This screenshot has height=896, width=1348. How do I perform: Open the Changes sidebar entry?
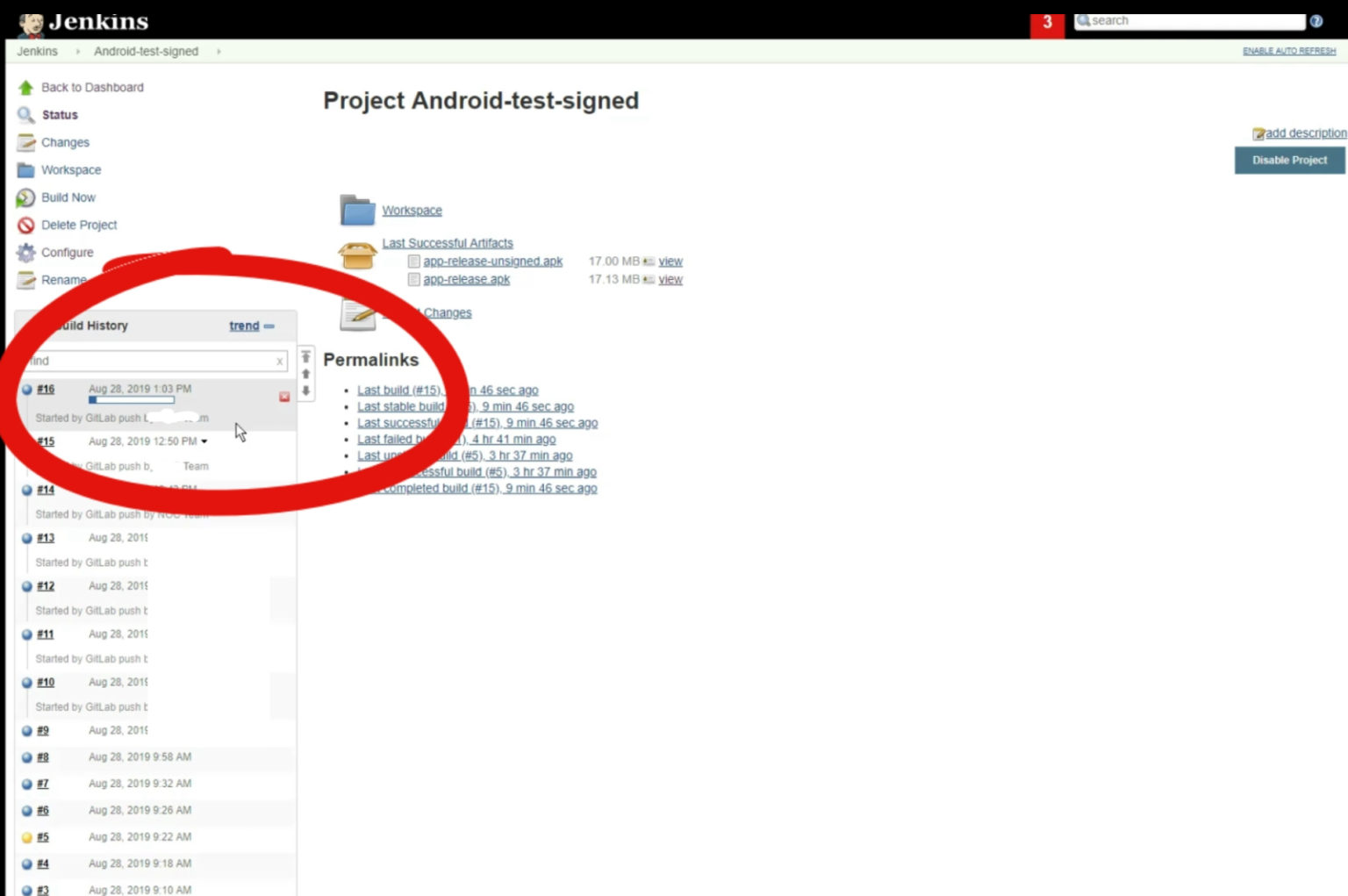65,142
